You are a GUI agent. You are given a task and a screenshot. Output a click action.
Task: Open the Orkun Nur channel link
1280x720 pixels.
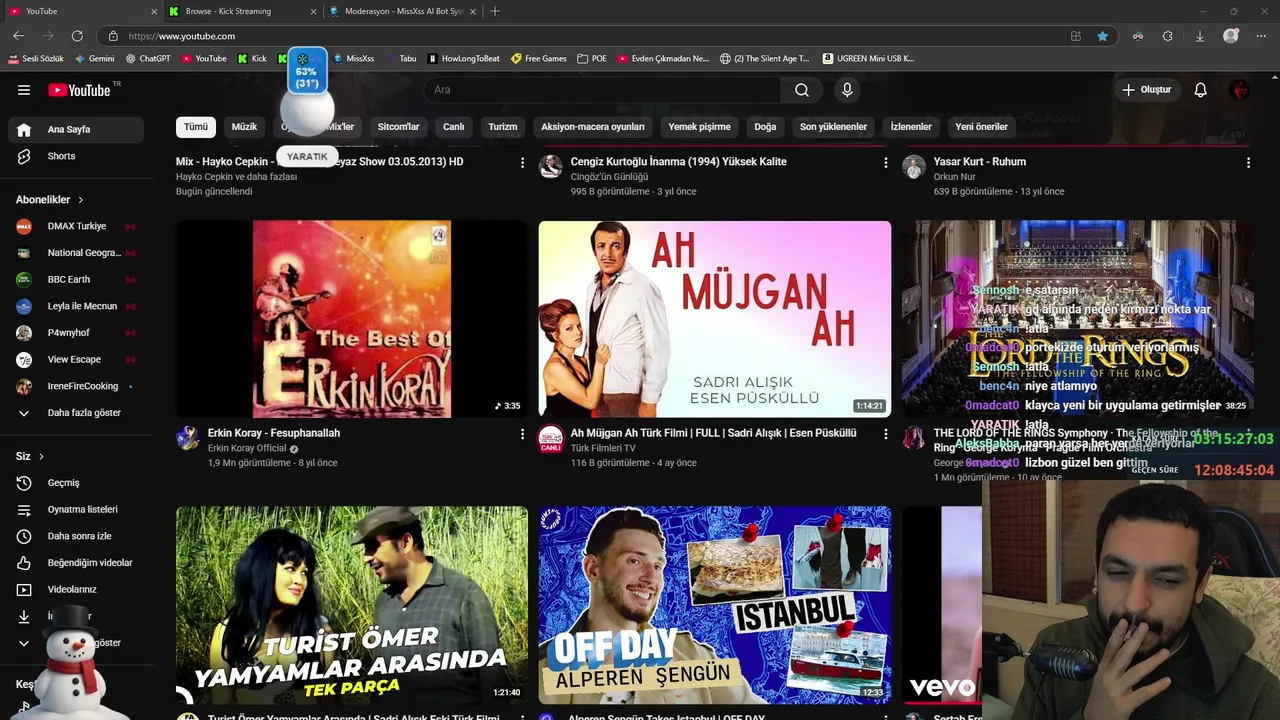(x=954, y=177)
